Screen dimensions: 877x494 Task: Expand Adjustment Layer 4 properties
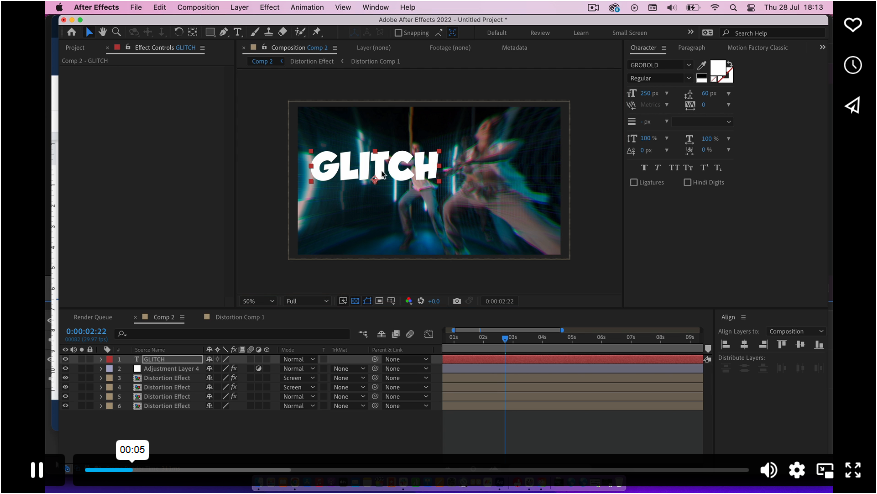(101, 369)
